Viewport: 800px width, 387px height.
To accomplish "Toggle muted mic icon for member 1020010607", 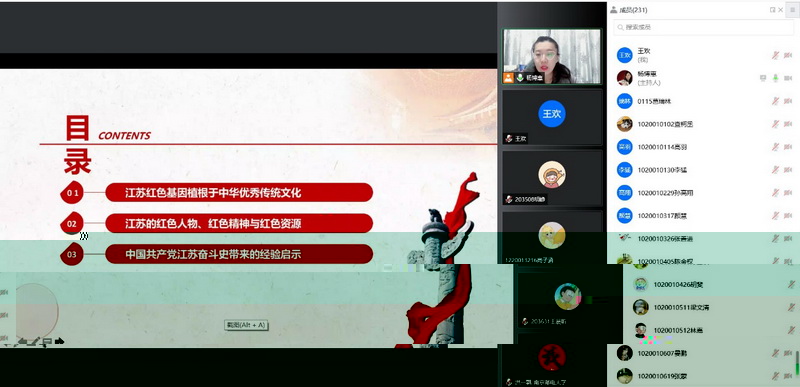I will click(775, 353).
